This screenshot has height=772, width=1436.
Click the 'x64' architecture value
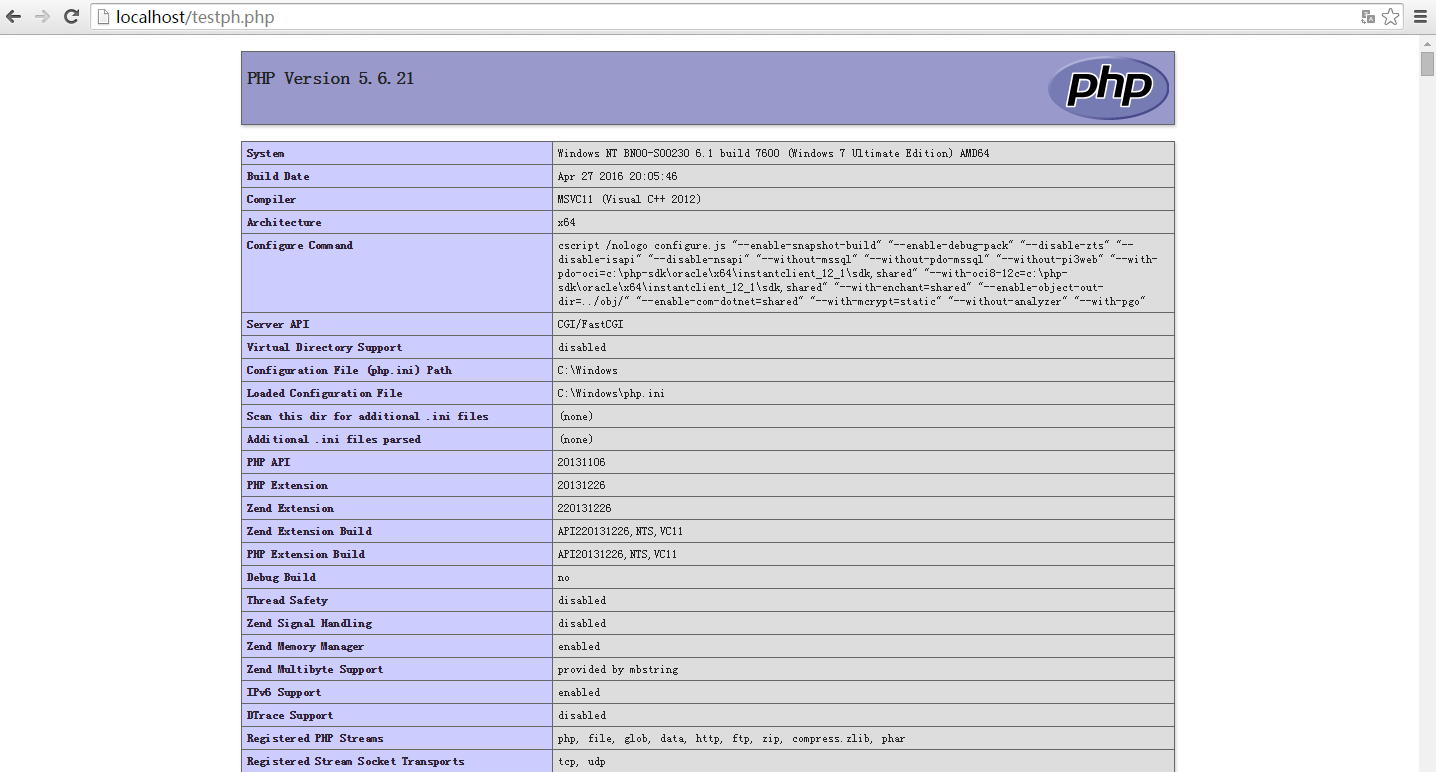[566, 222]
